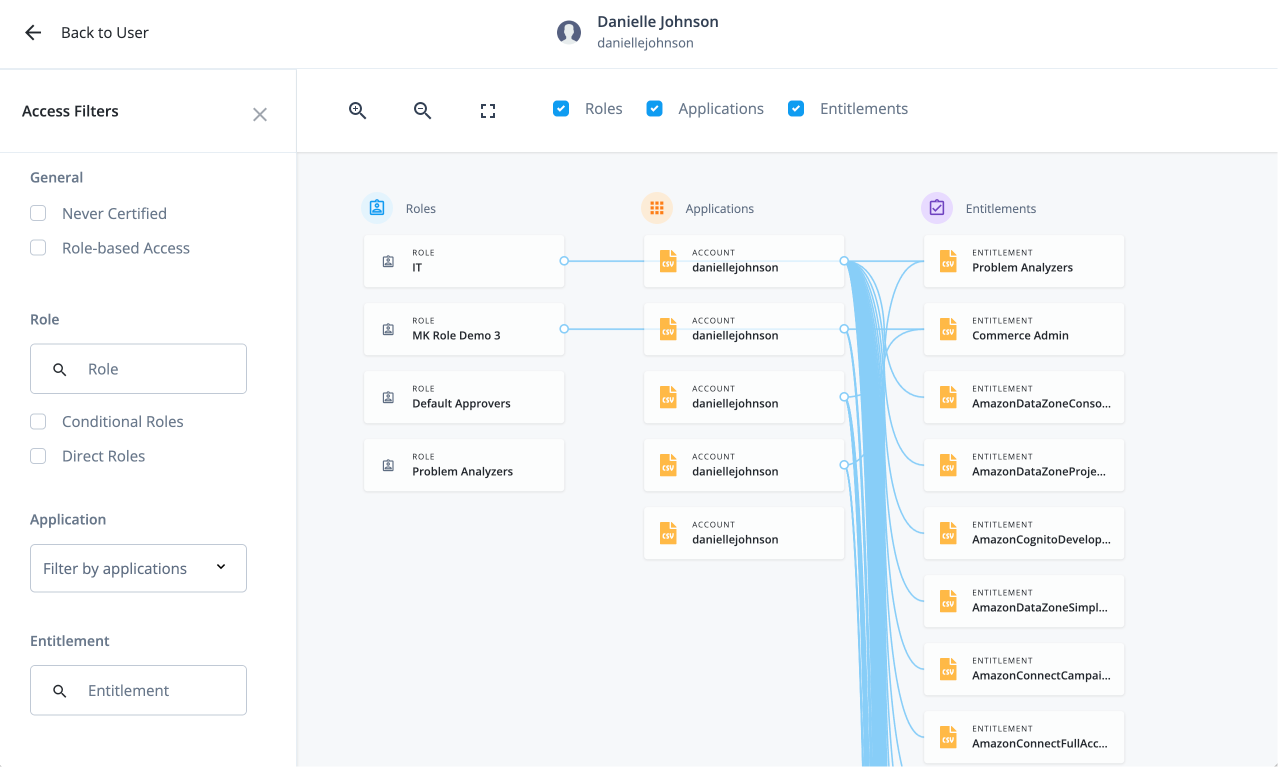Click the Roles column header icon

click(376, 207)
